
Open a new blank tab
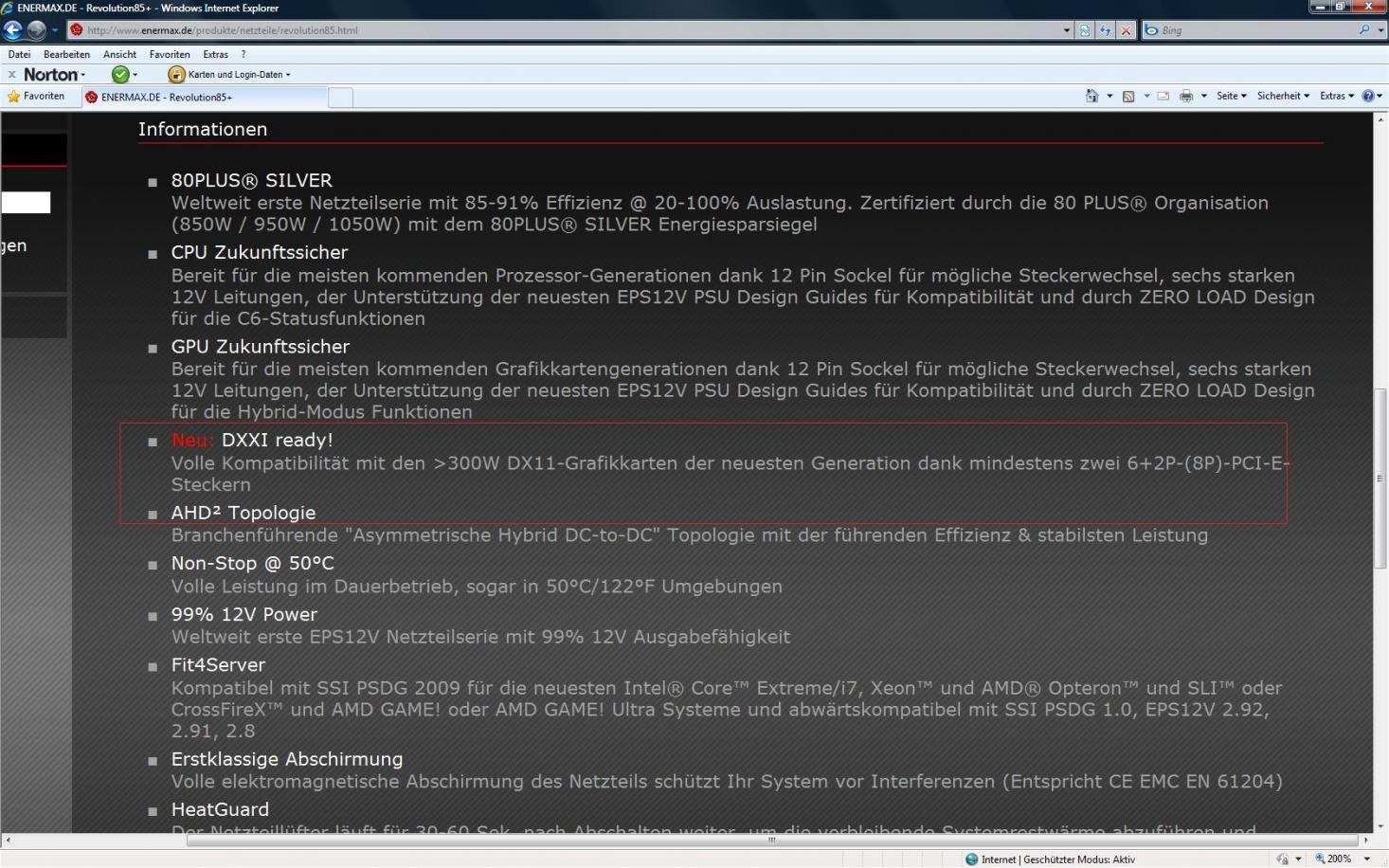point(341,98)
